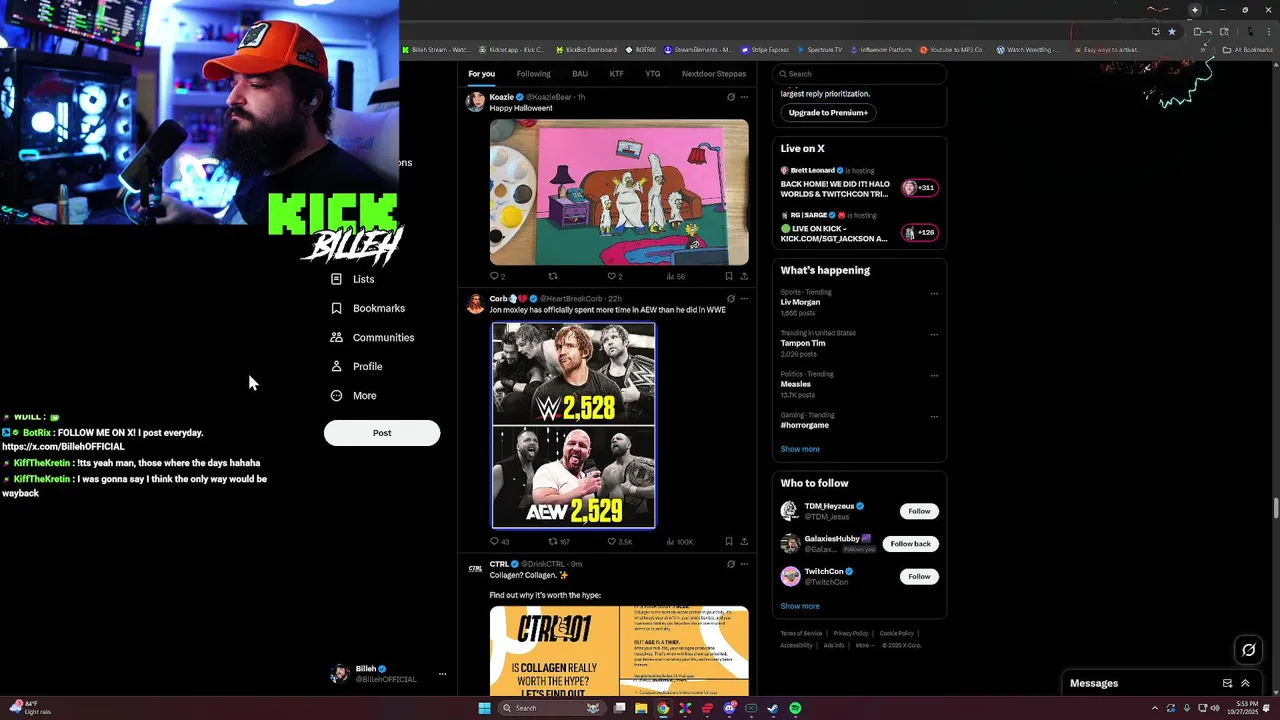Show more trends under What's happening
Viewport: 1280px width, 720px height.
click(800, 449)
